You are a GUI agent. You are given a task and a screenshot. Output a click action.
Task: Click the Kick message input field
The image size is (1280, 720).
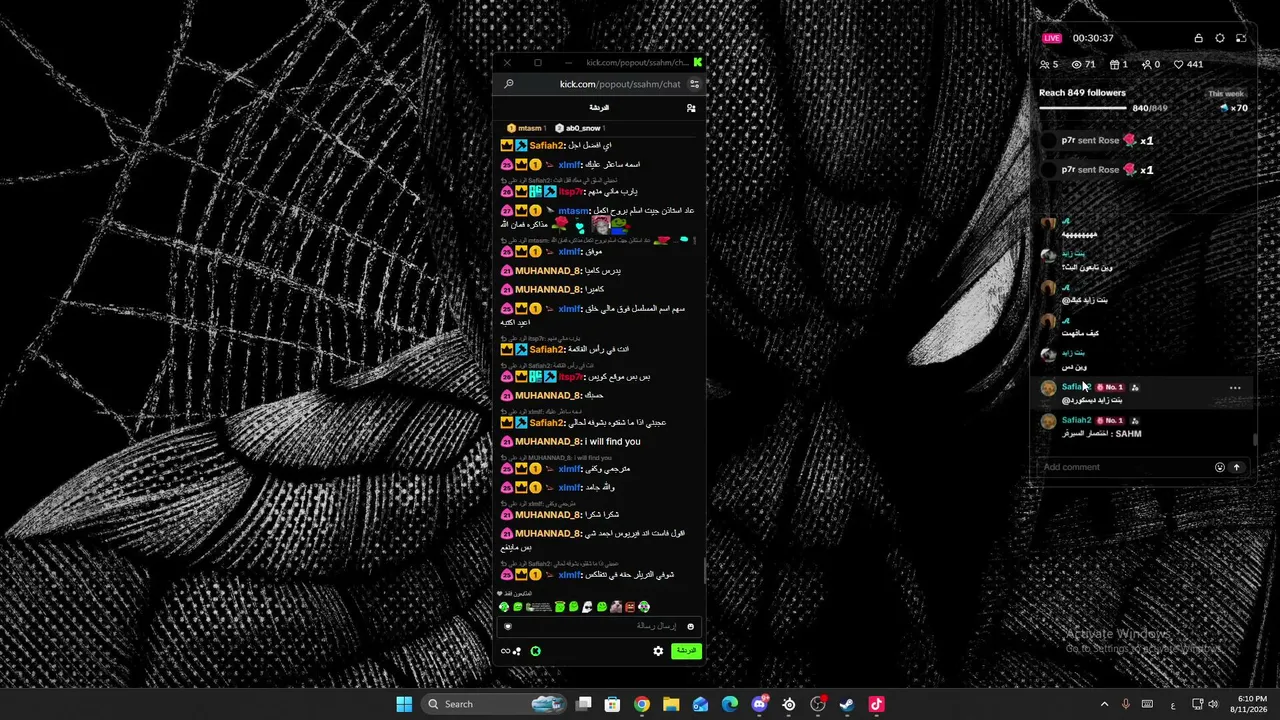tap(599, 627)
